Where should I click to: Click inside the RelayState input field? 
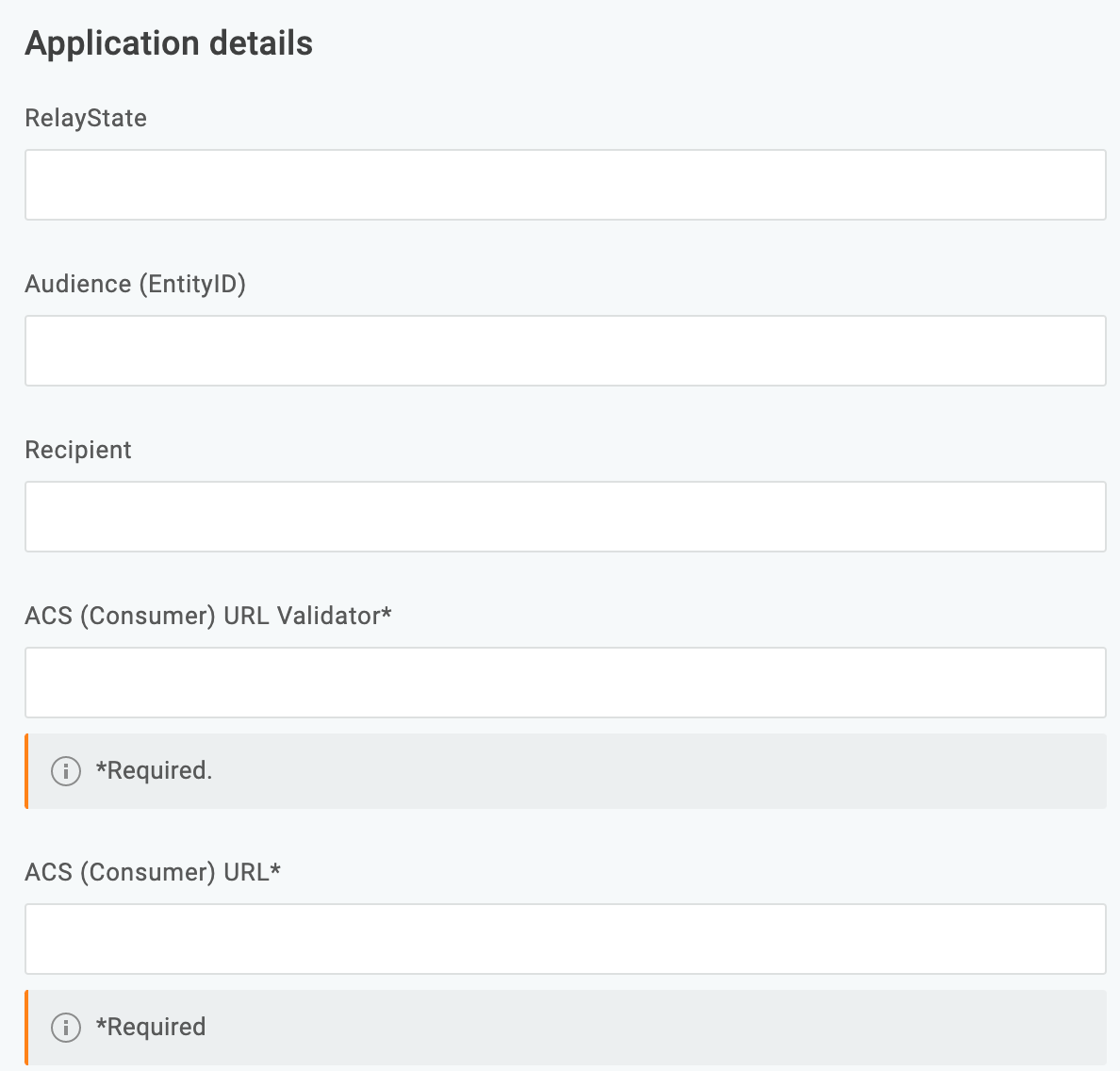tap(566, 185)
